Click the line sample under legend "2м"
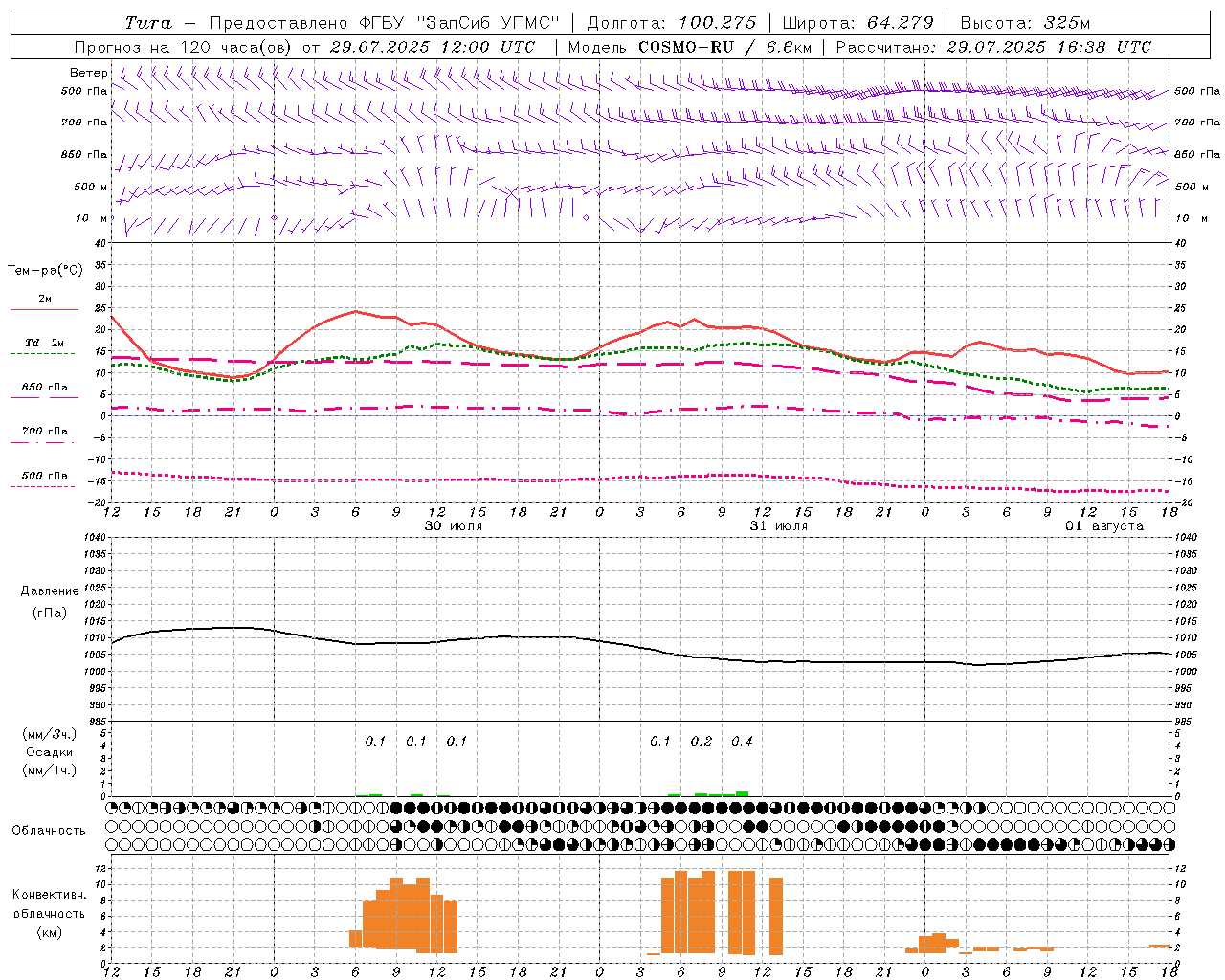This screenshot has width=1225, height=980. pyautogui.click(x=44, y=309)
